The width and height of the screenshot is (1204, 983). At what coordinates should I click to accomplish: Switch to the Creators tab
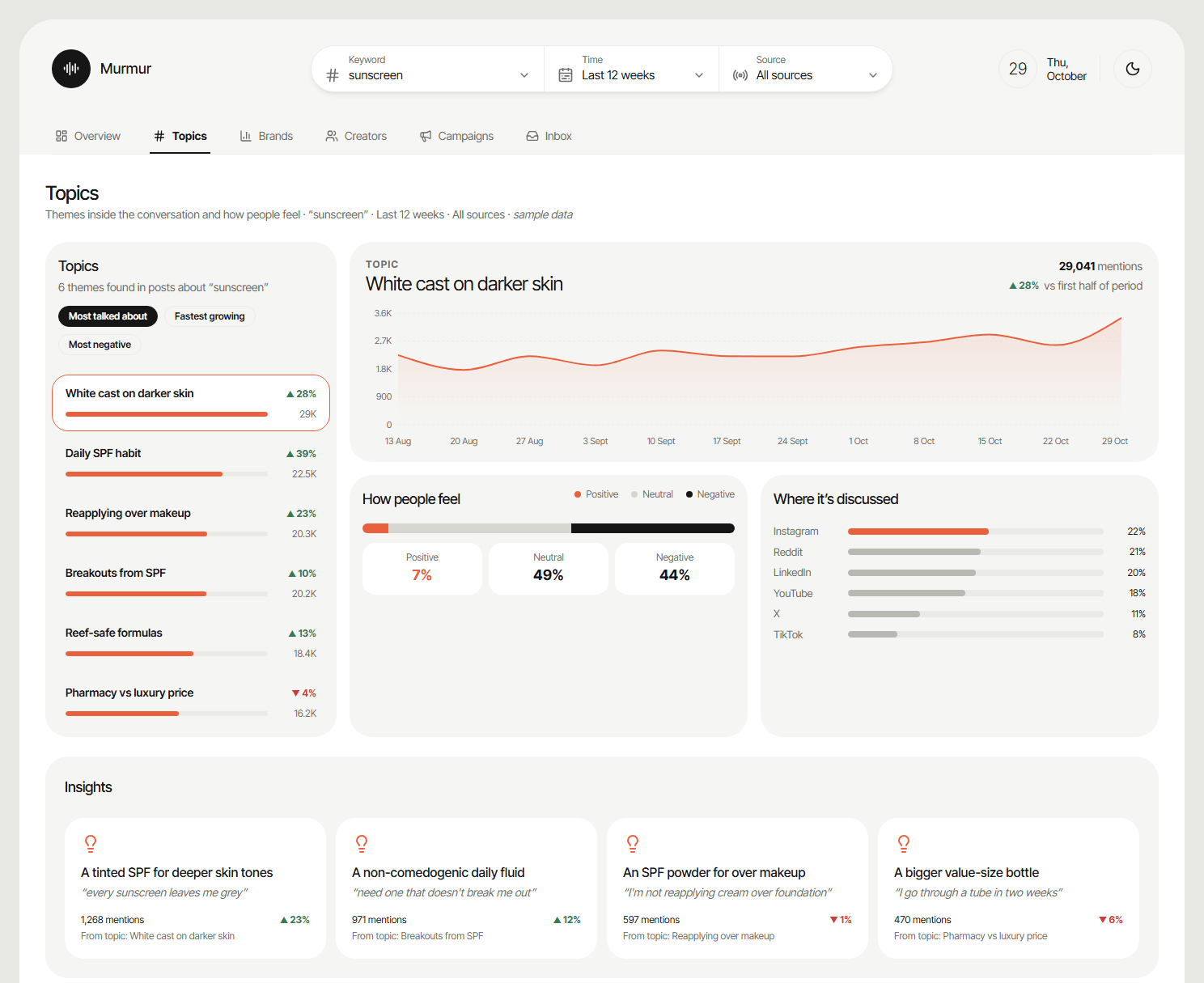point(356,136)
